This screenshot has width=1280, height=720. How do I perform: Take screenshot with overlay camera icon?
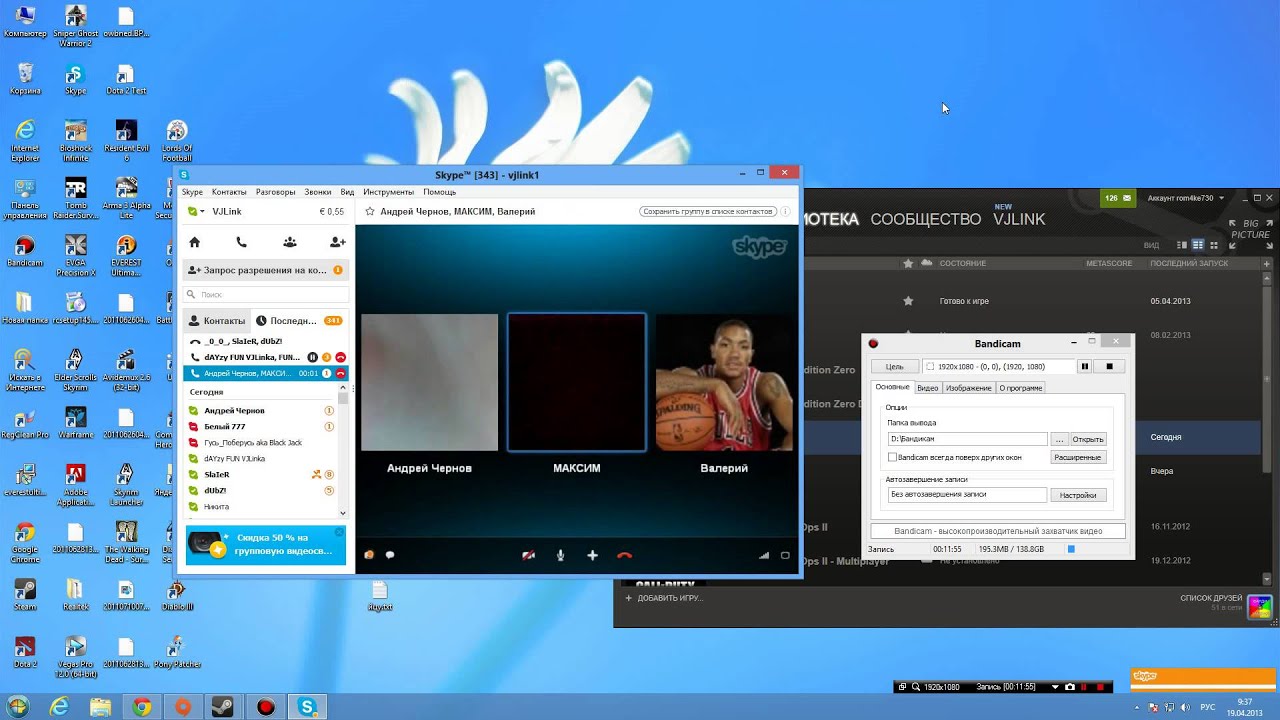[x=1070, y=687]
